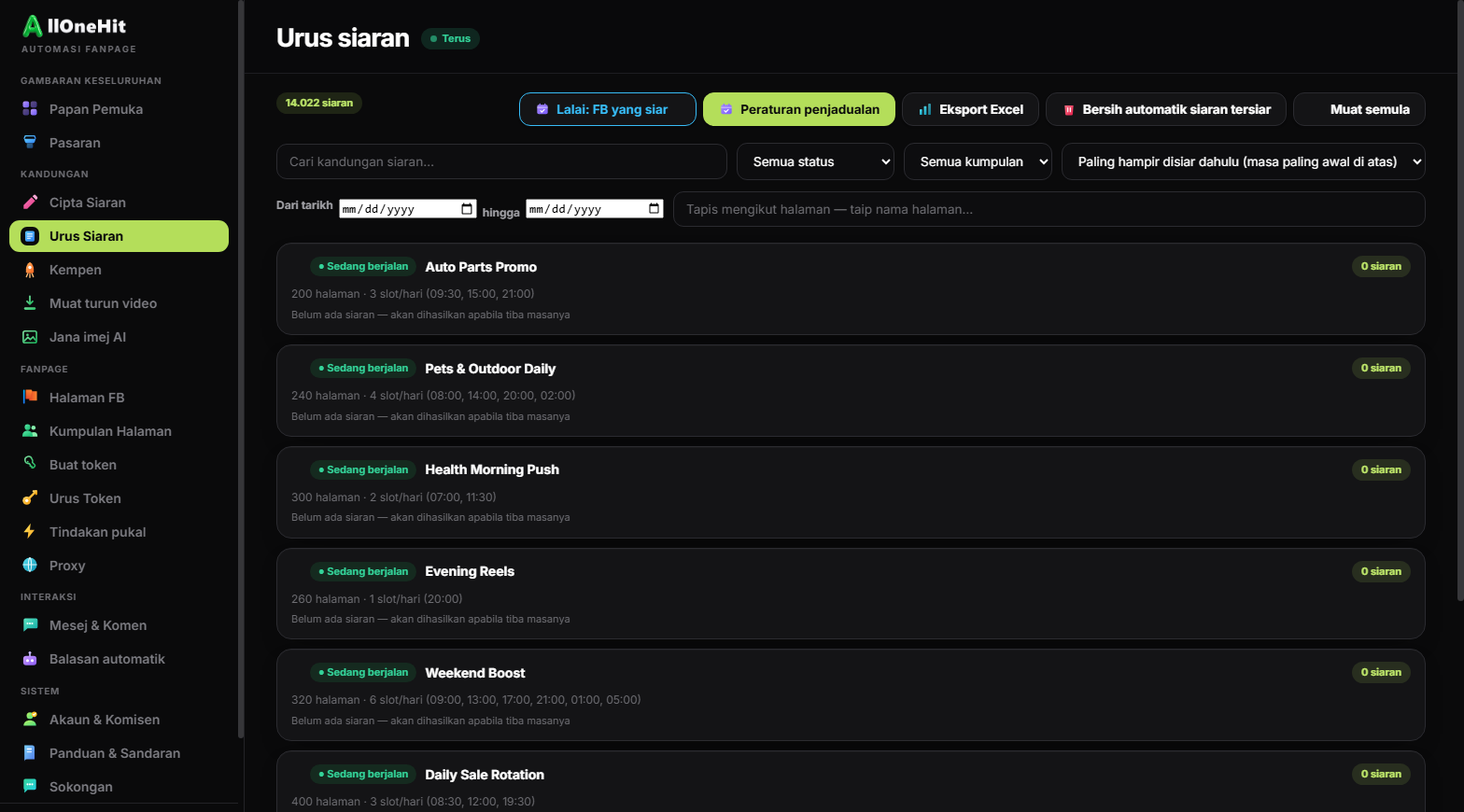The height and width of the screenshot is (812, 1464).
Task: Click the Cipta Siaran pencil icon
Action: click(30, 203)
